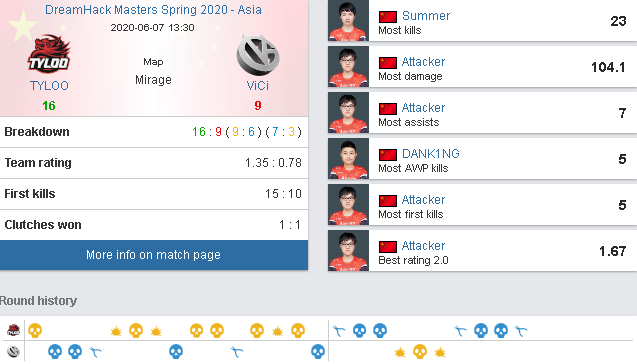This screenshot has width=637, height=364.
Task: Open DANK1NG player profile link
Action: pos(431,154)
